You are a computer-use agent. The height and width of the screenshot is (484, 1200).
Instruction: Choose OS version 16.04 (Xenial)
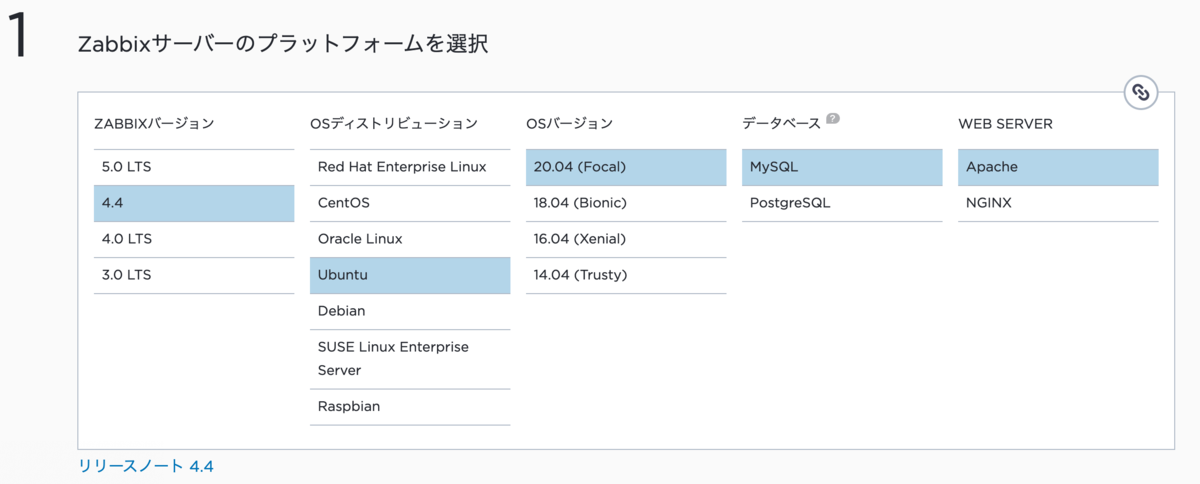(626, 239)
